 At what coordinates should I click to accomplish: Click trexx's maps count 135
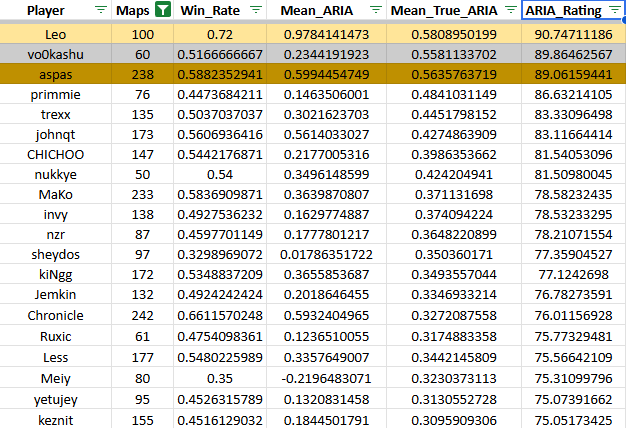point(143,114)
